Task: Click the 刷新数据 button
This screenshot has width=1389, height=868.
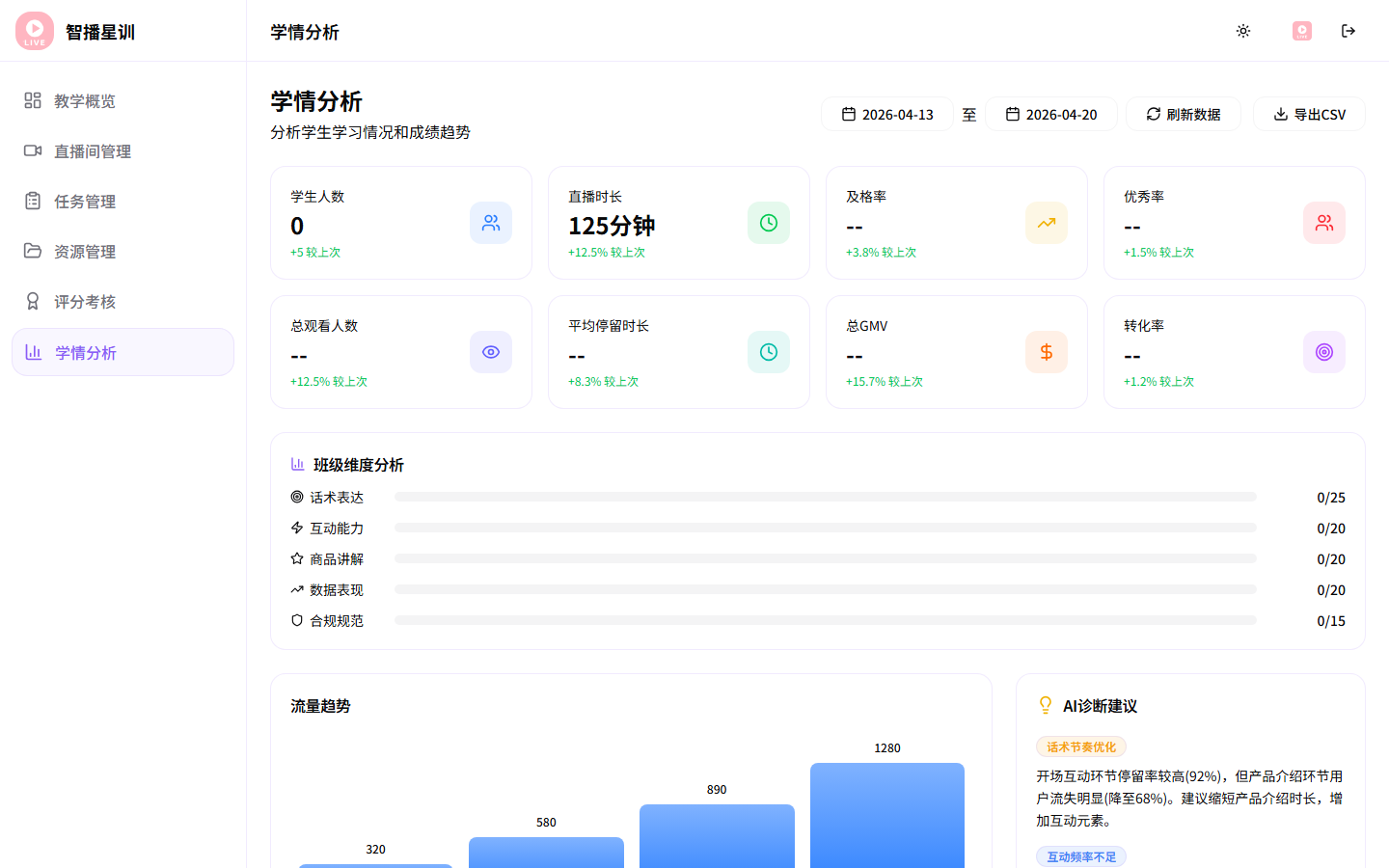Action: click(1184, 114)
